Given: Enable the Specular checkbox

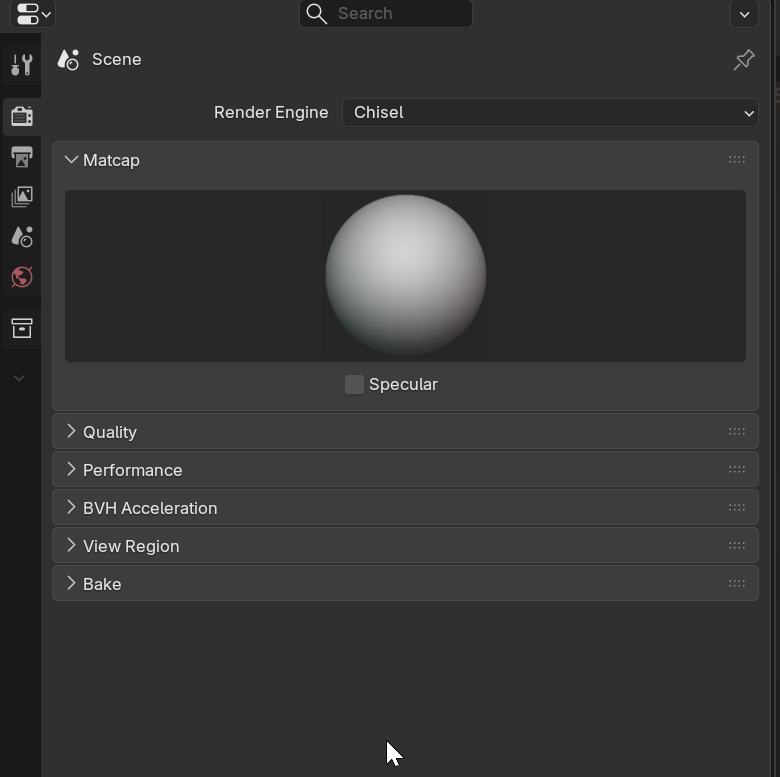Looking at the screenshot, I should (x=354, y=384).
